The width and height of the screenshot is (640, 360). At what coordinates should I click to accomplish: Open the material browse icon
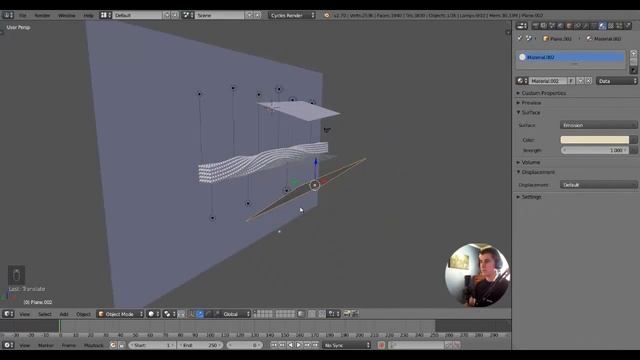pyautogui.click(x=522, y=81)
